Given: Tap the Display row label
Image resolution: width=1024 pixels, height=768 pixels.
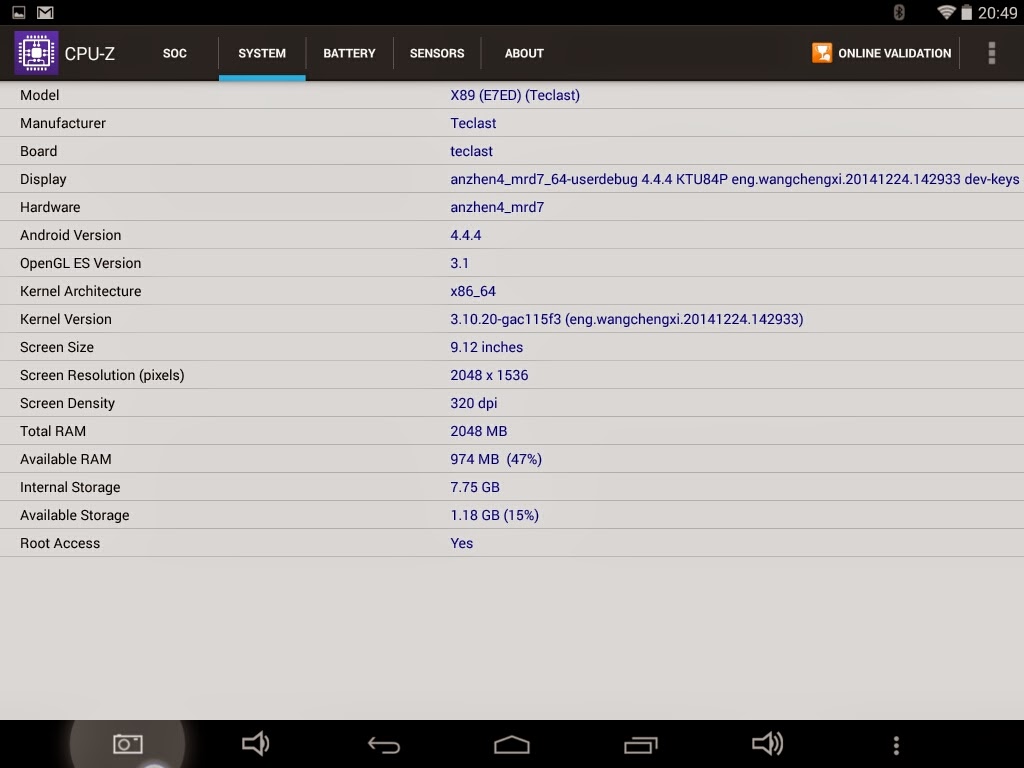Looking at the screenshot, I should (x=43, y=179).
